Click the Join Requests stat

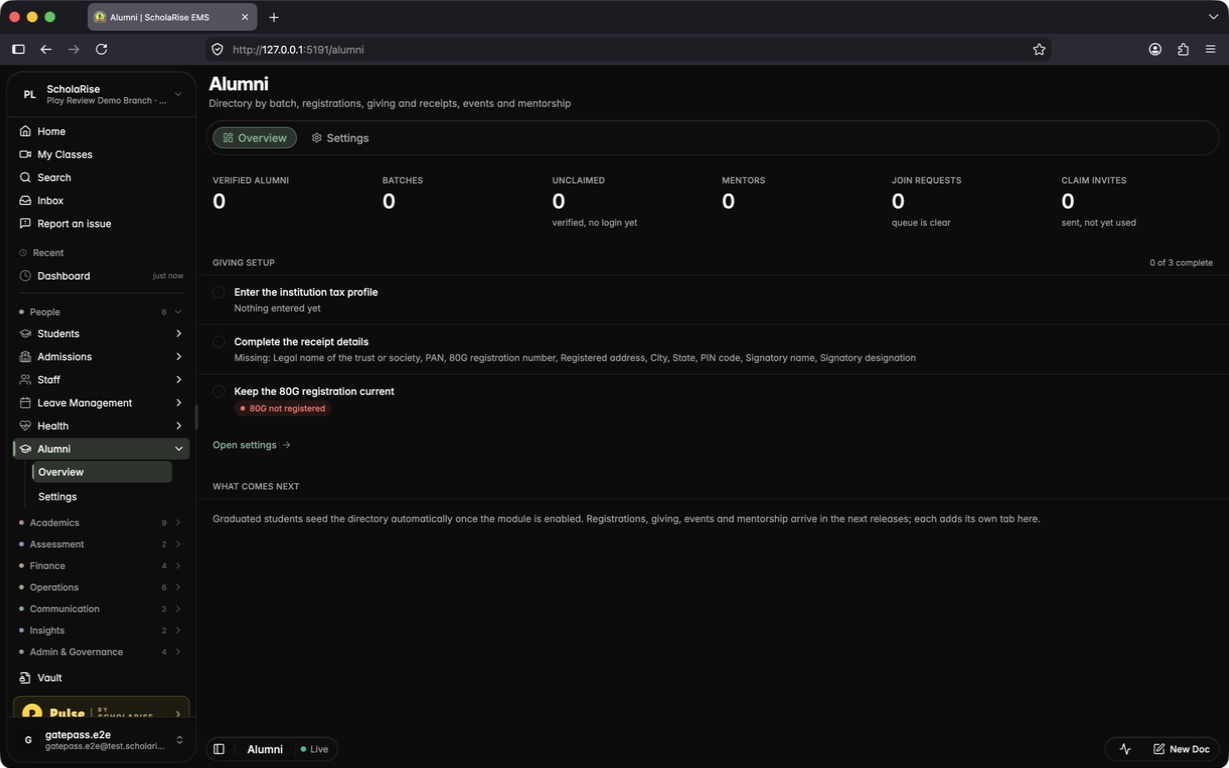point(926,200)
